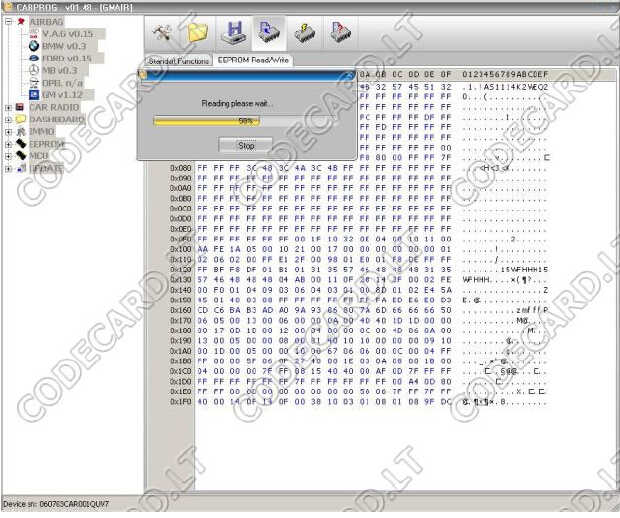This screenshot has width=620, height=518.
Task: Click the write chip lightning icon
Action: pyautogui.click(x=304, y=34)
